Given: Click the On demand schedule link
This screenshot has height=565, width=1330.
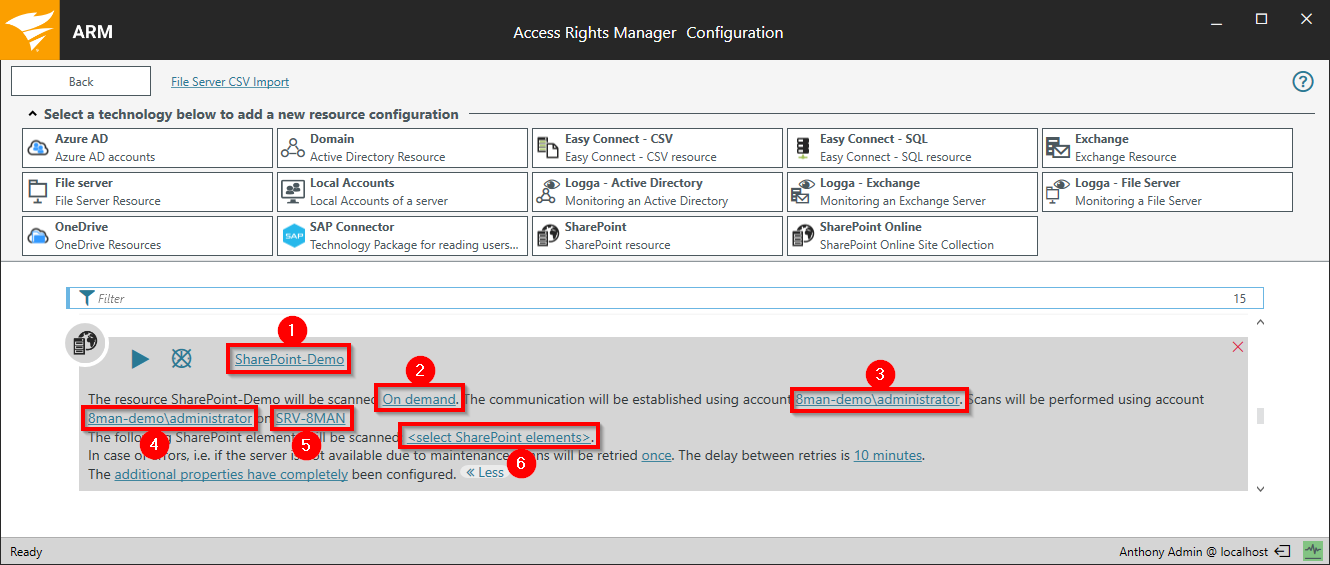Looking at the screenshot, I should (419, 399).
